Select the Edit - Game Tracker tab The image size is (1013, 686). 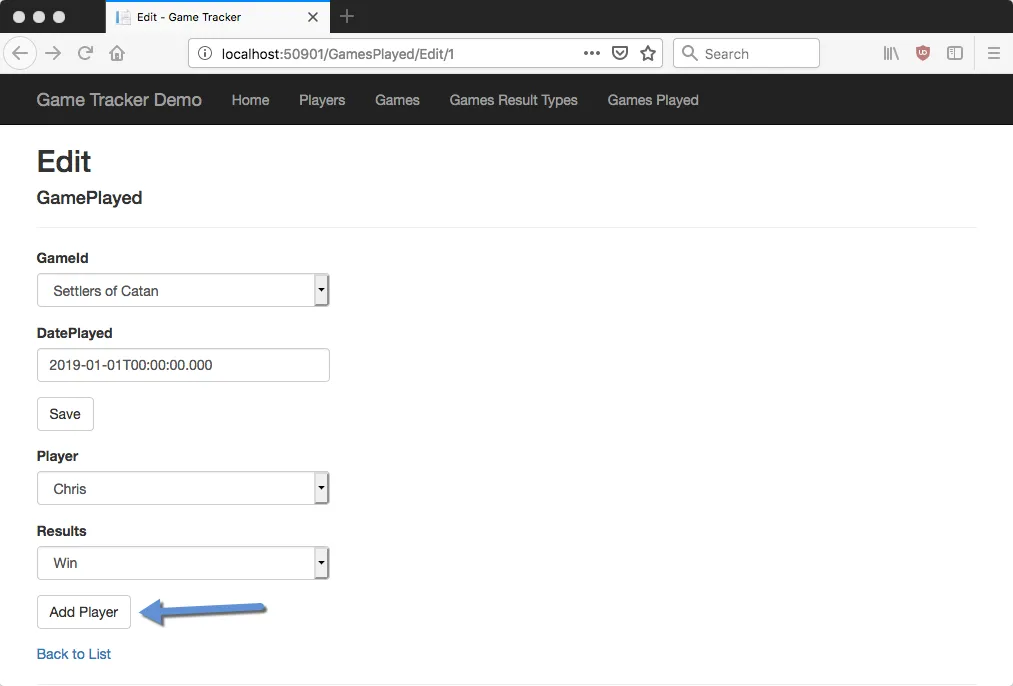tap(218, 17)
